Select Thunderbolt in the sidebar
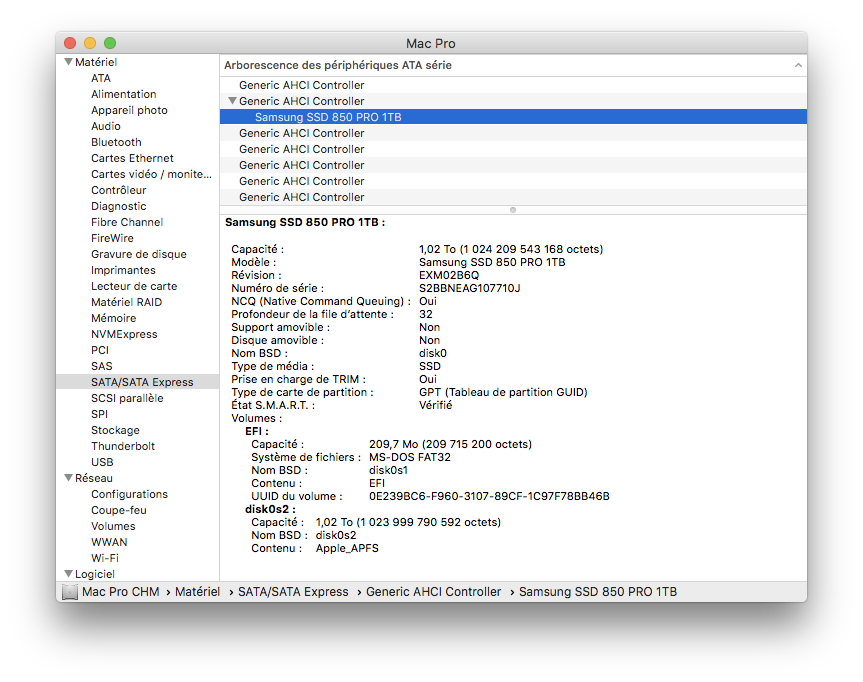 pos(123,445)
